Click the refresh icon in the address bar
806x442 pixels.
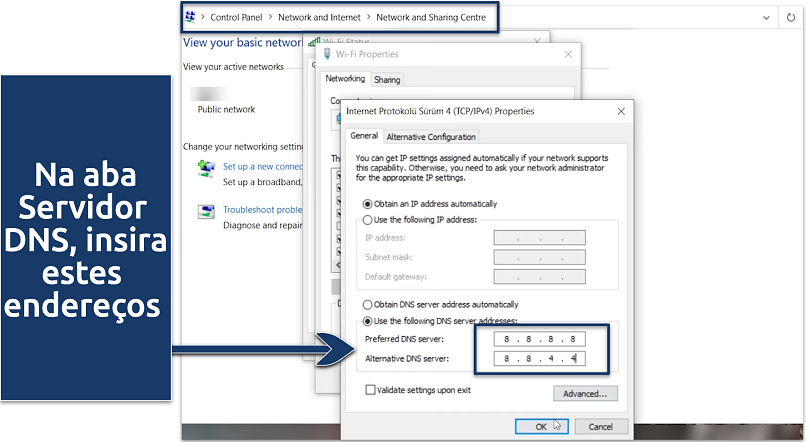tap(791, 17)
